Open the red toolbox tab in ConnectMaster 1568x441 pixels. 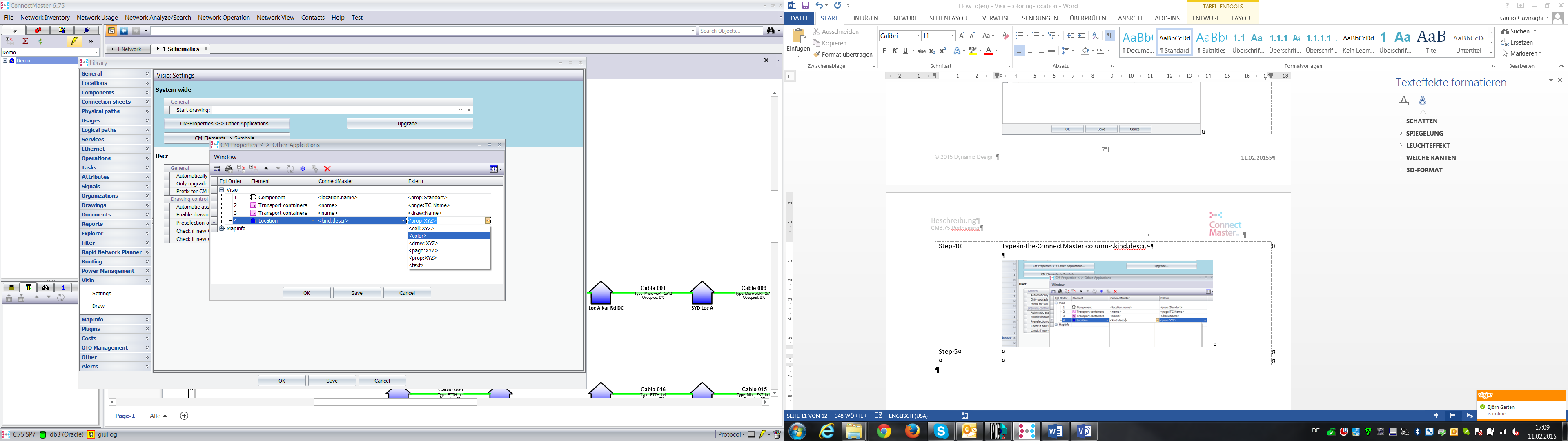pos(38,30)
